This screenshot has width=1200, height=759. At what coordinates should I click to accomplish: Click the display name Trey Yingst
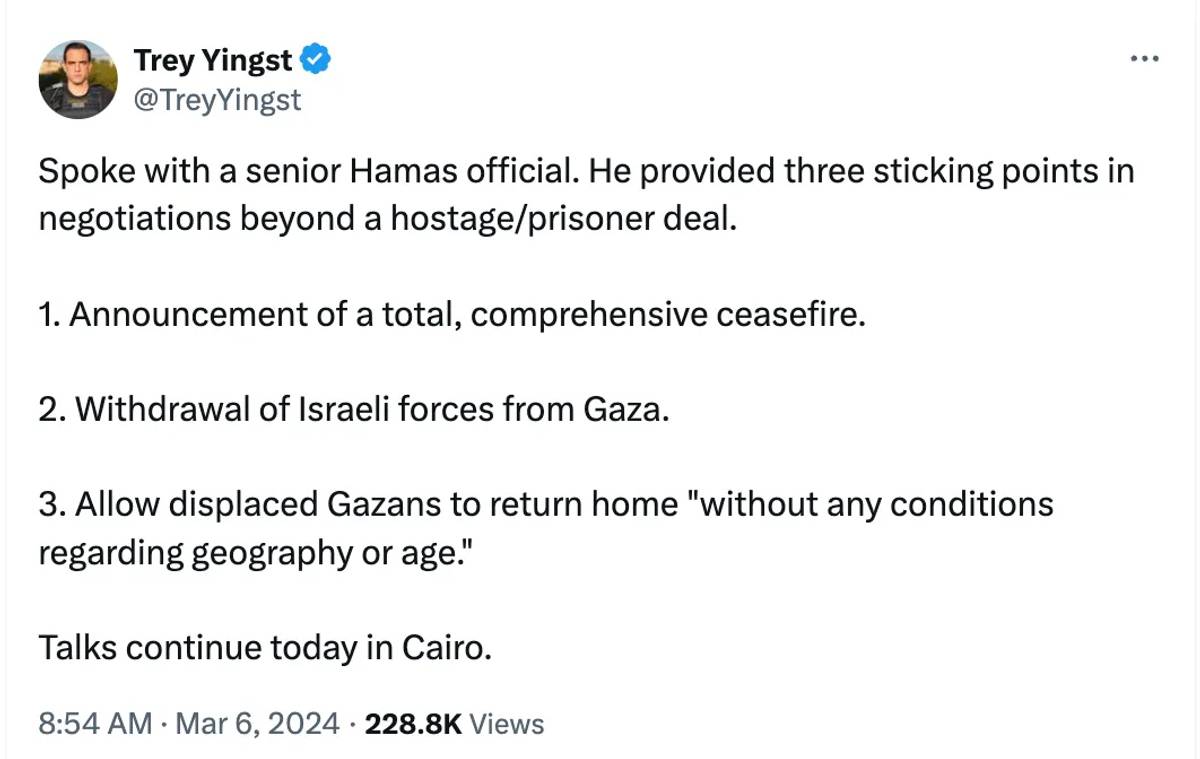click(213, 60)
